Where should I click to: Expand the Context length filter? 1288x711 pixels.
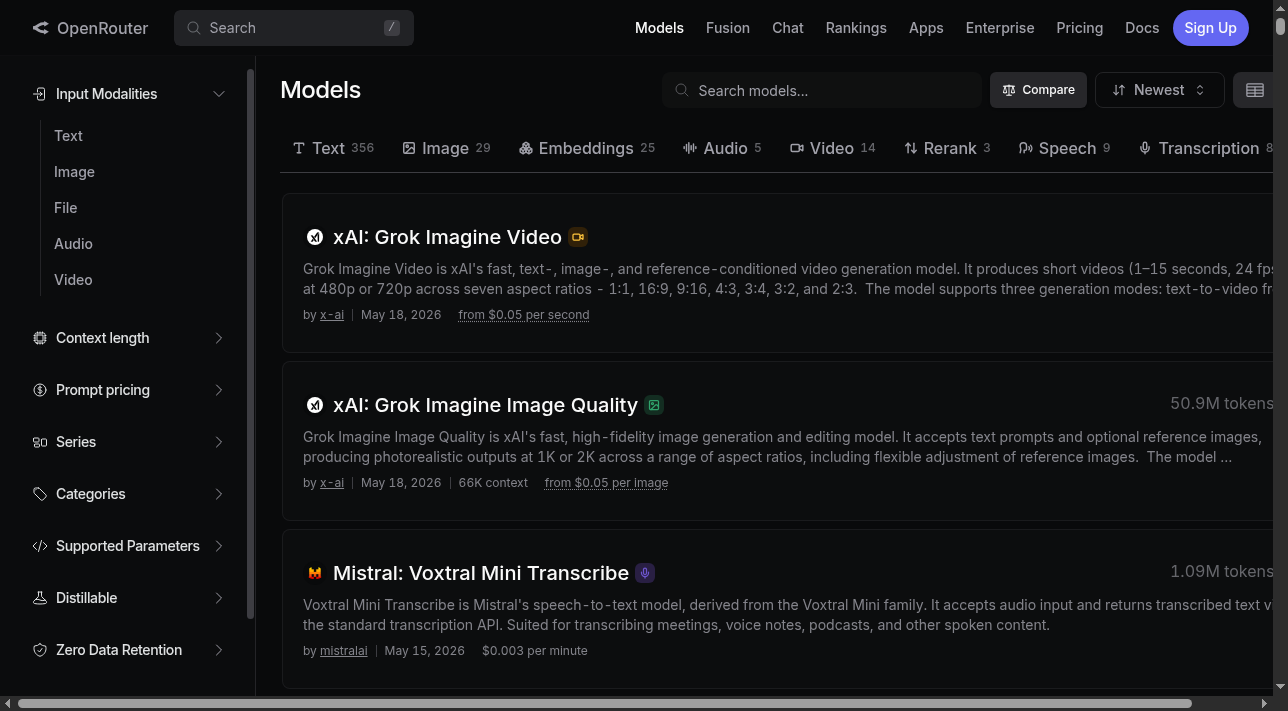[219, 338]
